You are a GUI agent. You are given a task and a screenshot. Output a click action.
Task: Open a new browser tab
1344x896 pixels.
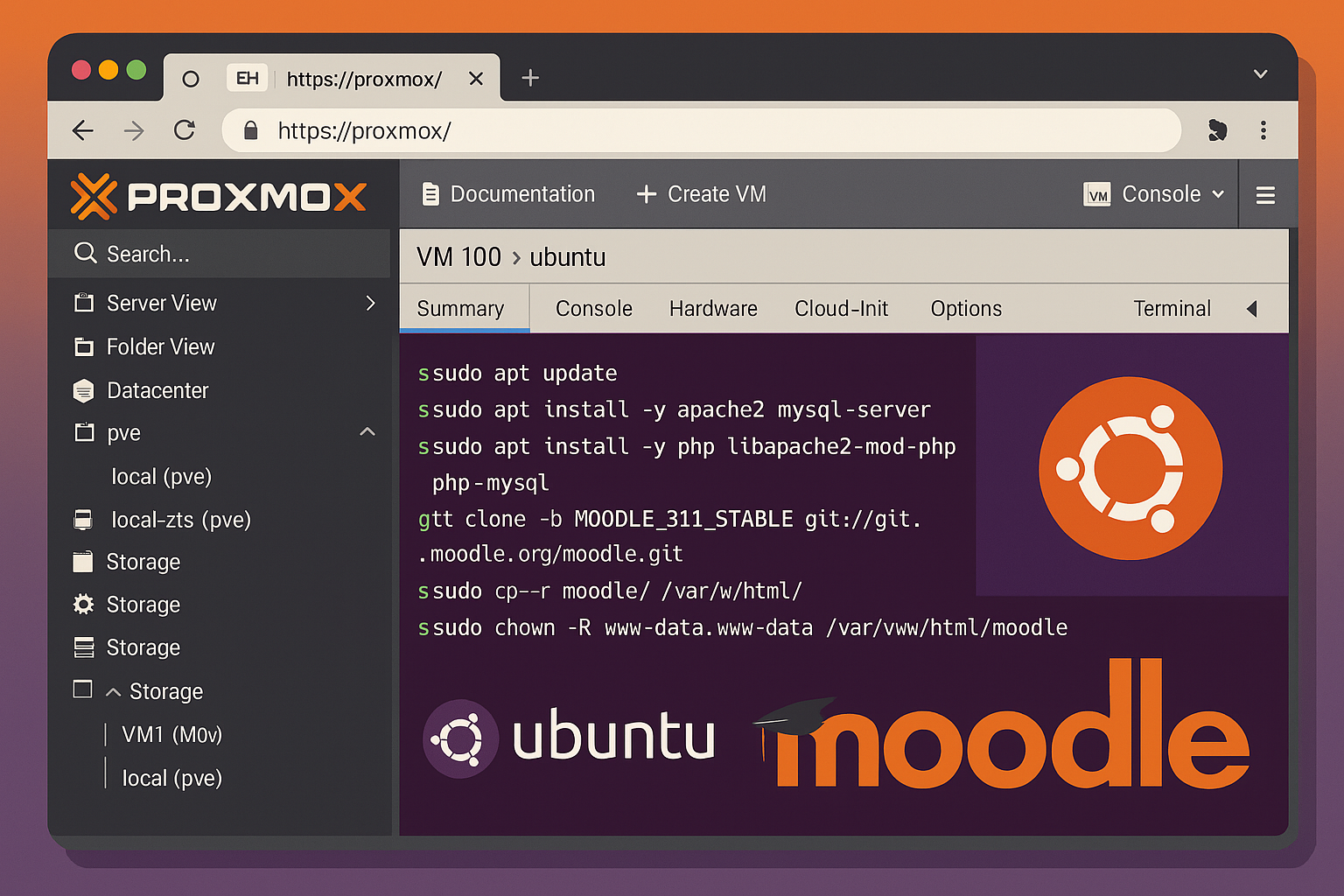tap(530, 78)
